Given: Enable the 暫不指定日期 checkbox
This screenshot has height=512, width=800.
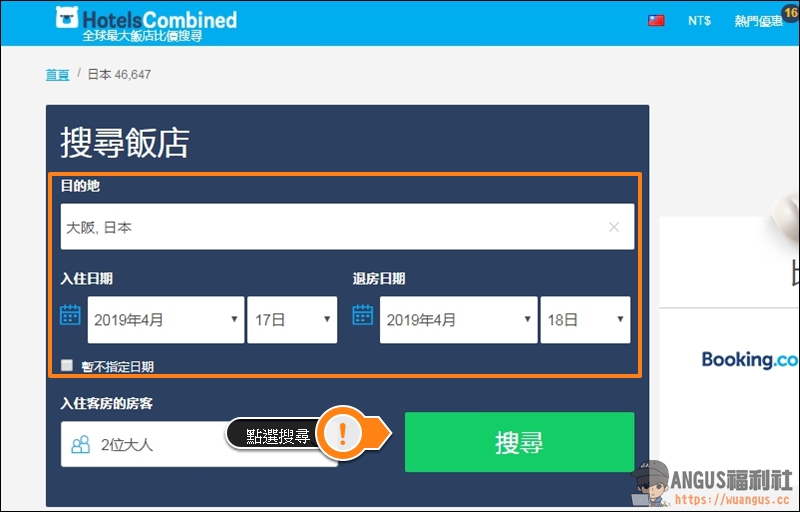Looking at the screenshot, I should tap(67, 366).
